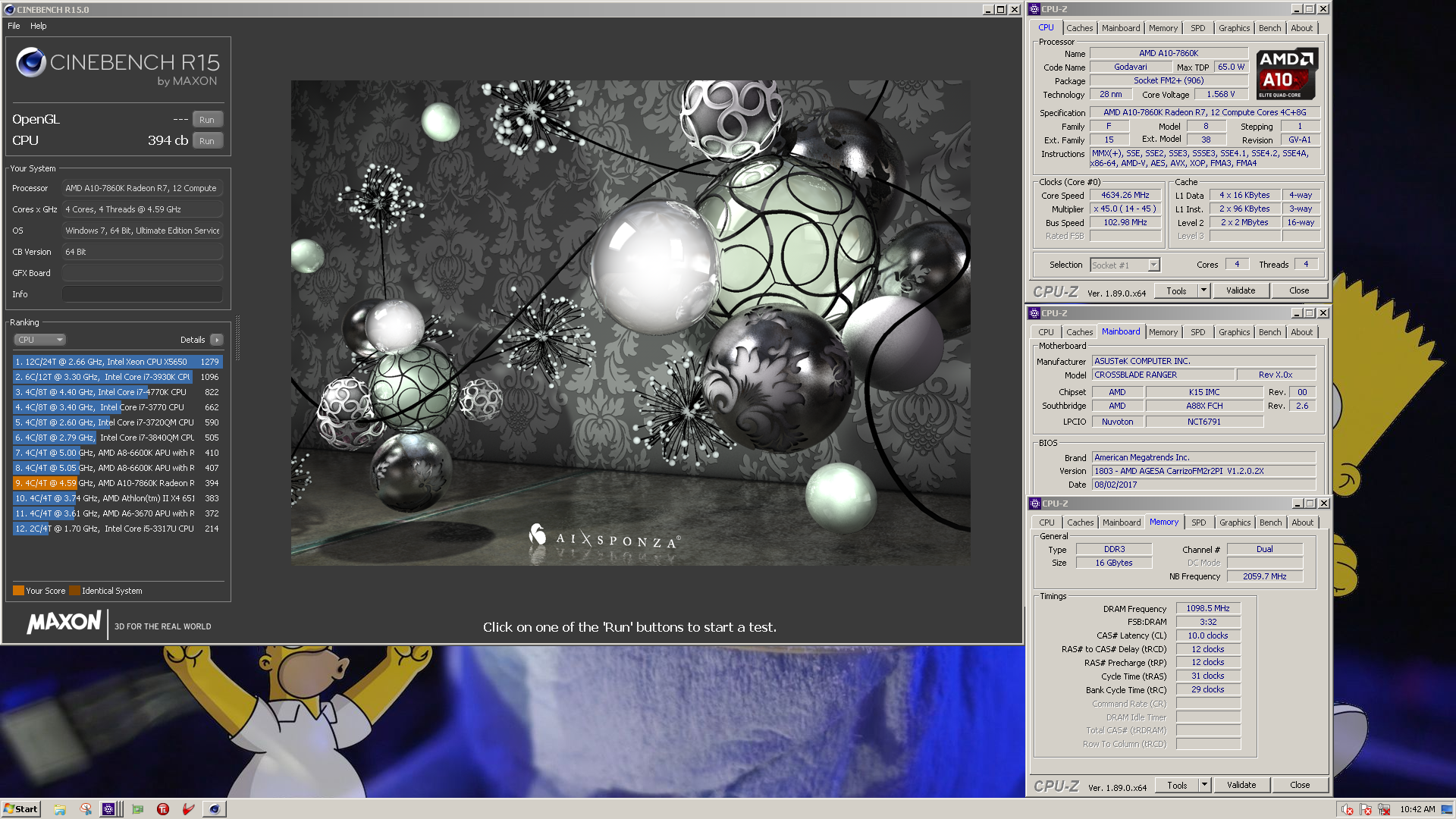Image resolution: width=1456 pixels, height=819 pixels.
Task: Select ranking row Intel Xeon CPU X5650
Action: [118, 362]
